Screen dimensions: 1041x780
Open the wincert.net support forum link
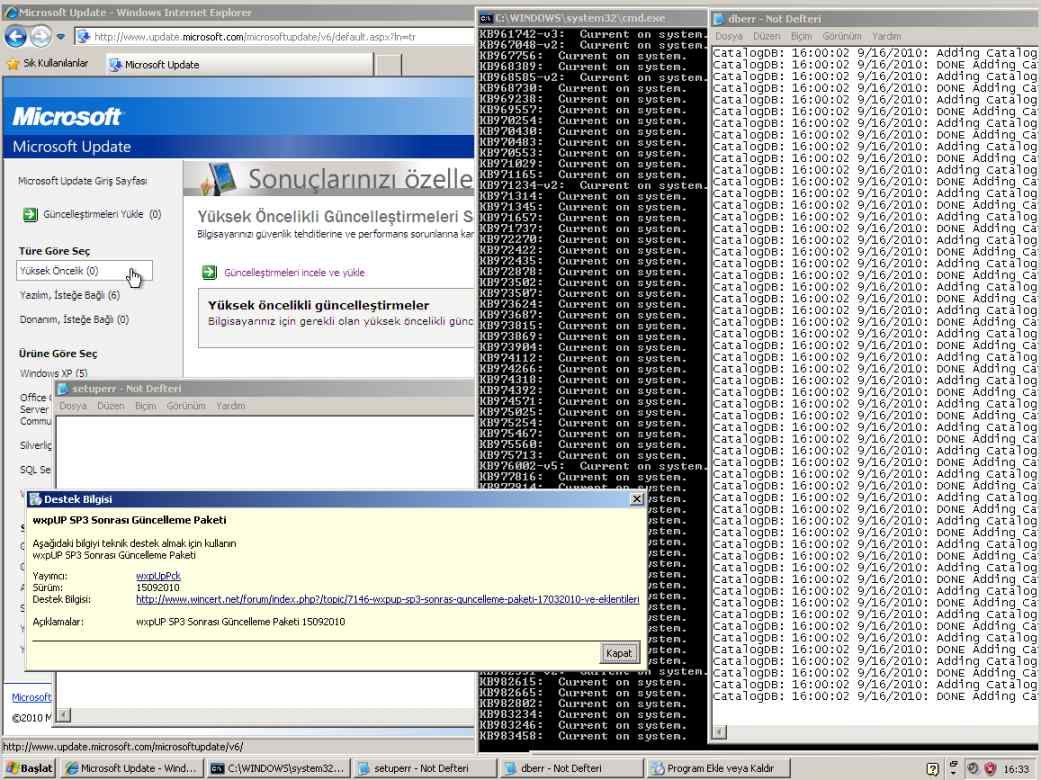[x=387, y=599]
